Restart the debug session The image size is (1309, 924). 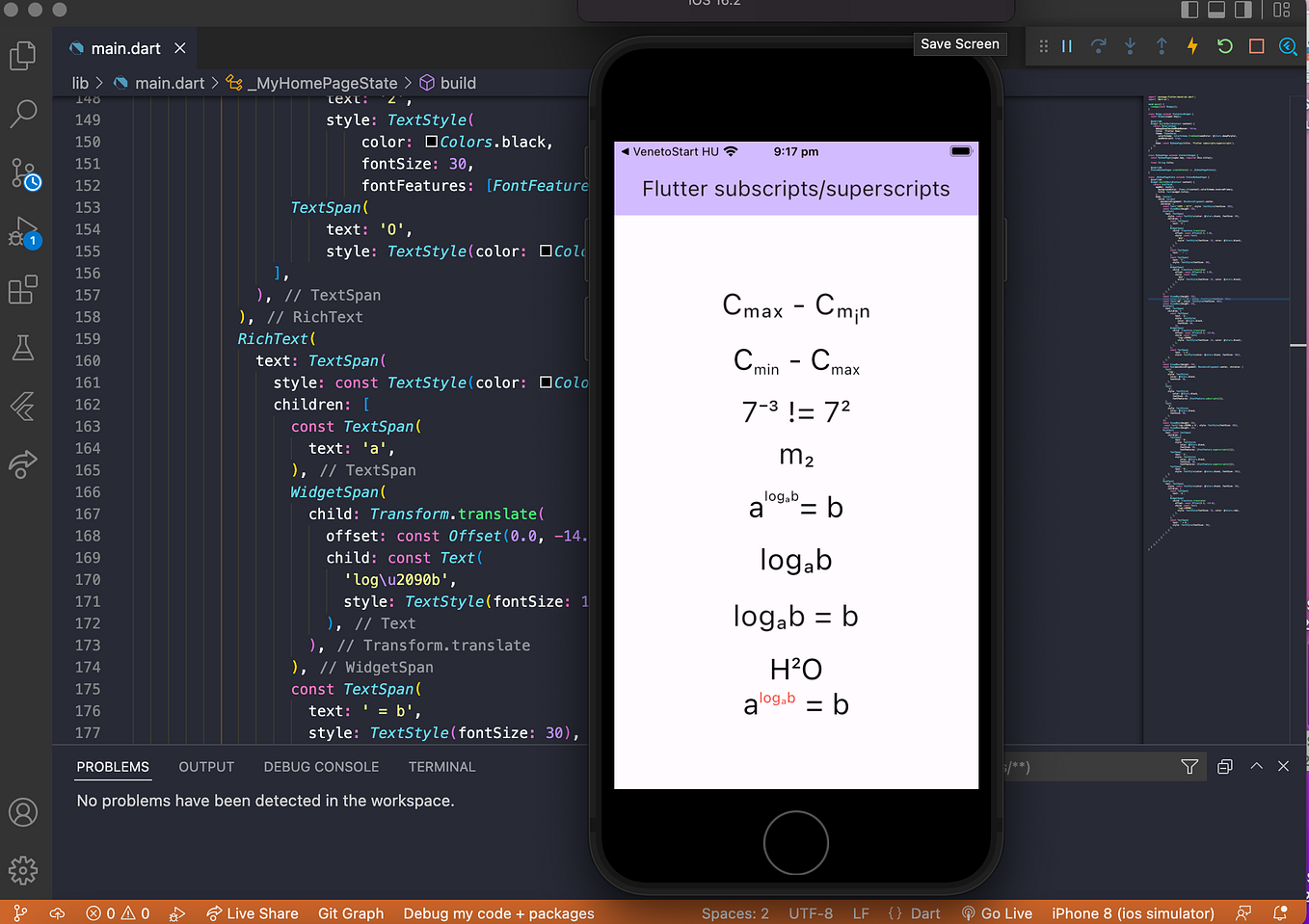point(1223,44)
